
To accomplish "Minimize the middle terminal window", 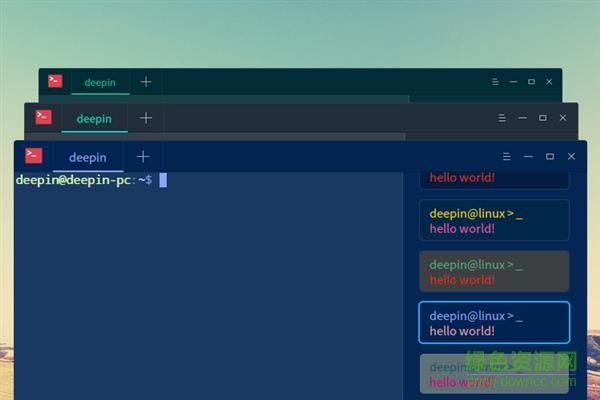I will (x=522, y=118).
